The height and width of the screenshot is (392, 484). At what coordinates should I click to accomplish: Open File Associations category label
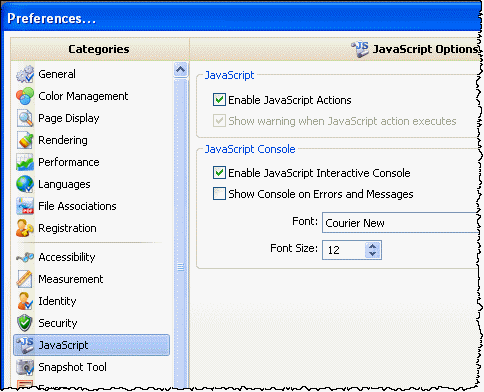[x=77, y=206]
